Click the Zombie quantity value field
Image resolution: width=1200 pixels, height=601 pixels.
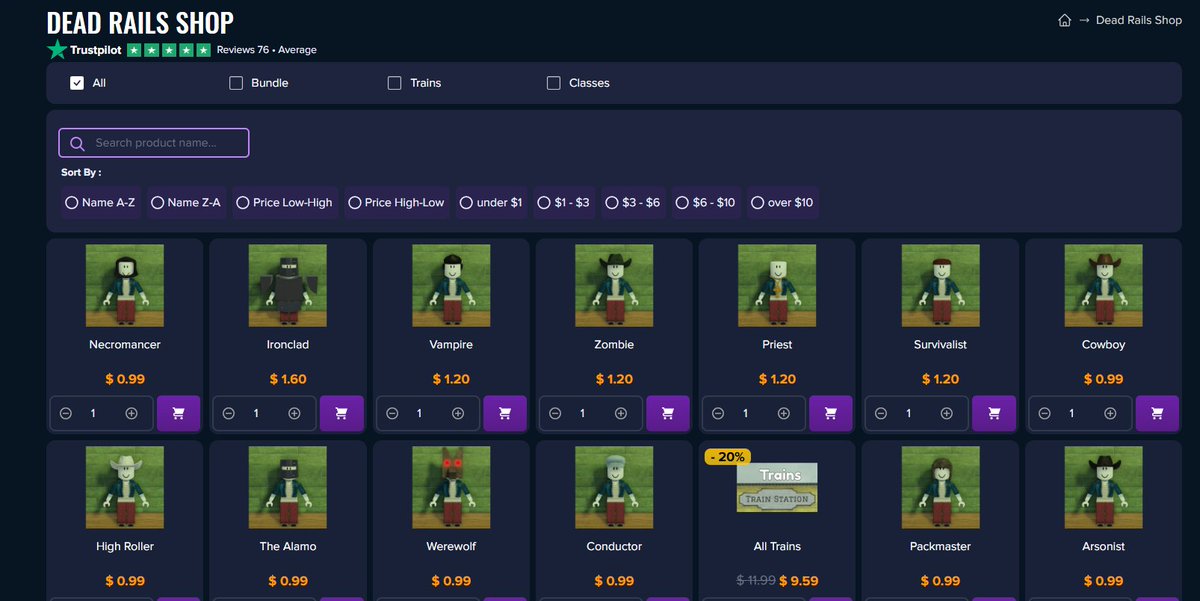[583, 413]
